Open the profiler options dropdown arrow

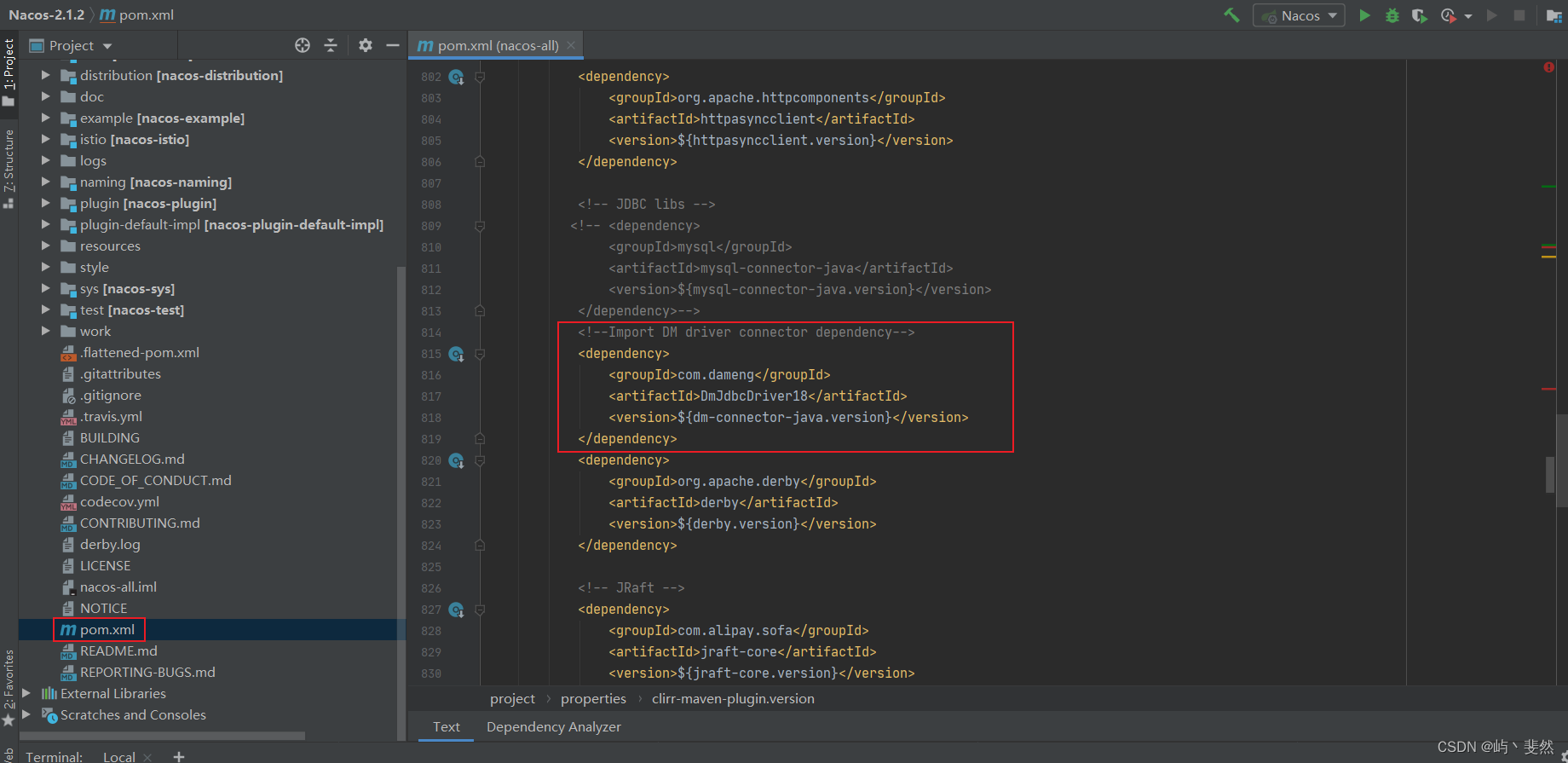1468,16
